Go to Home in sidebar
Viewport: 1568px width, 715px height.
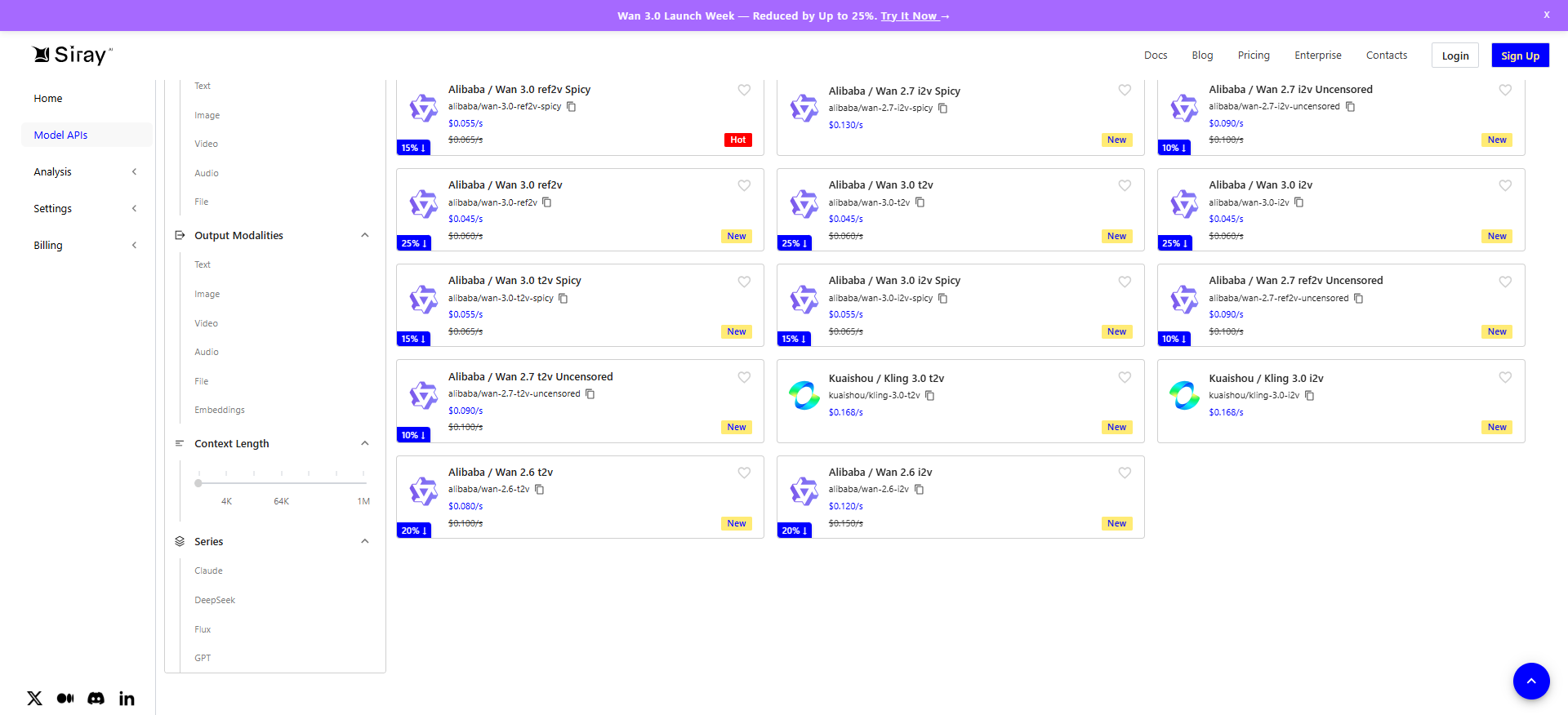[x=48, y=98]
